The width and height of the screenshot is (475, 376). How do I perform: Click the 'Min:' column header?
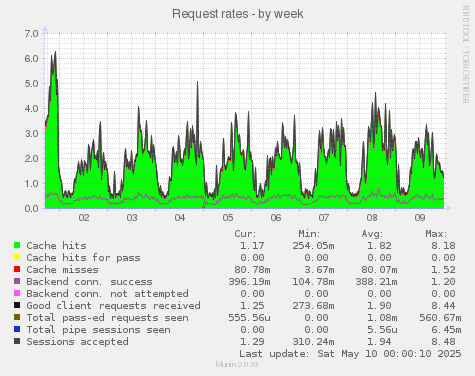pyautogui.click(x=309, y=234)
